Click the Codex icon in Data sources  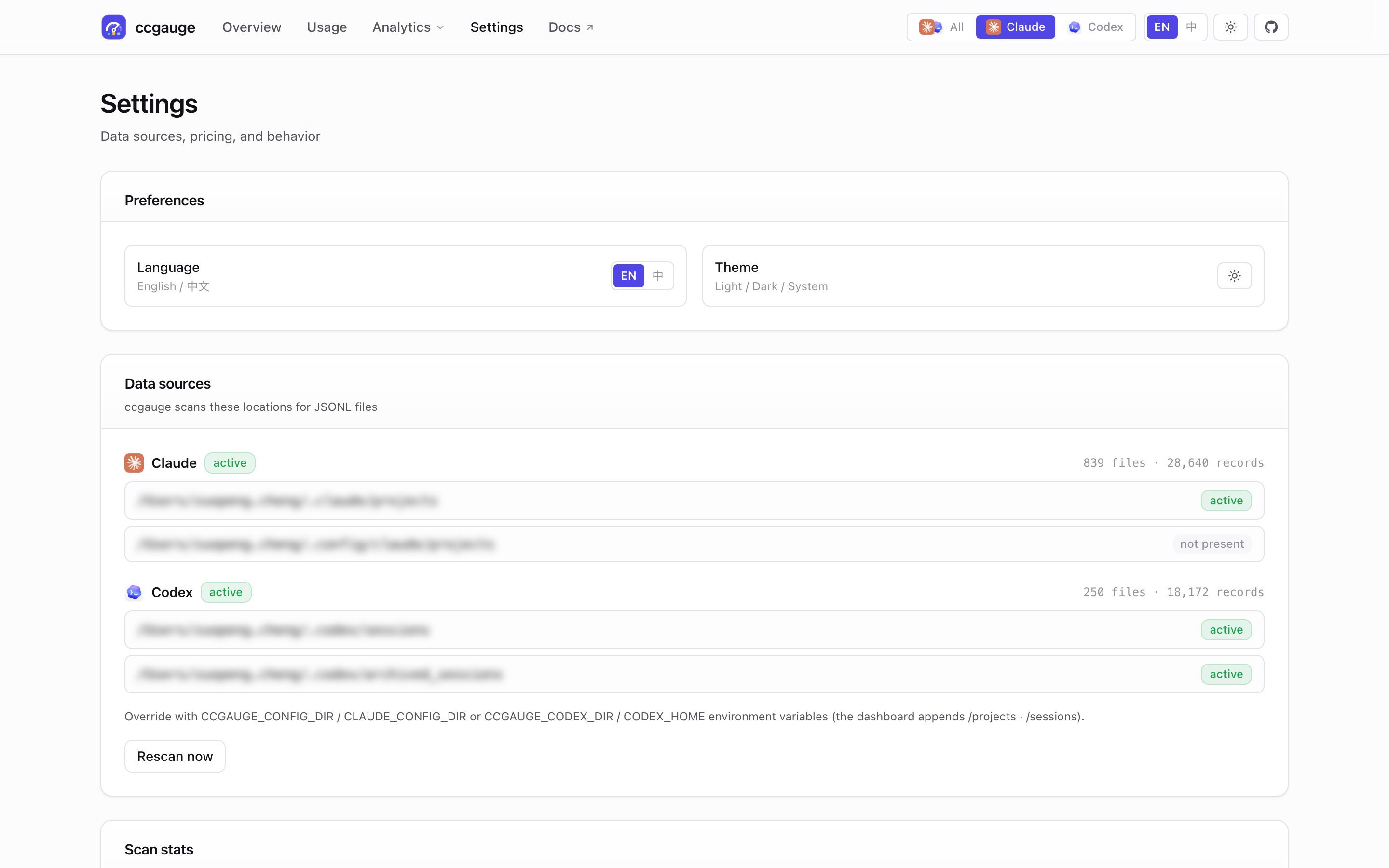click(134, 592)
